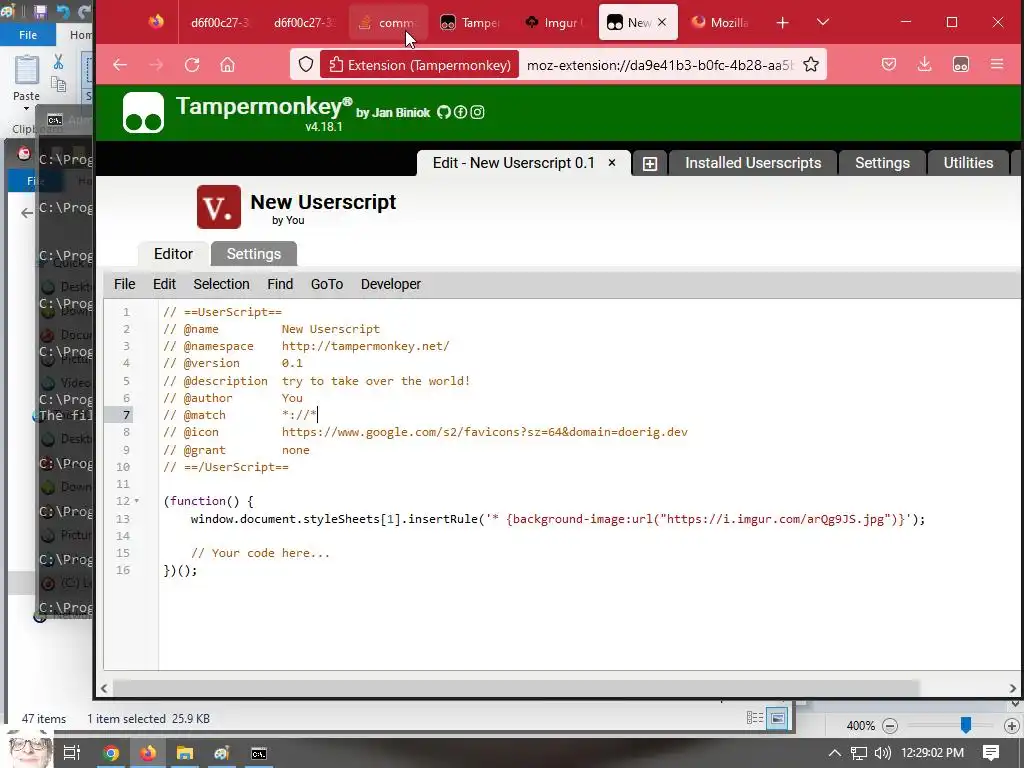The width and height of the screenshot is (1024, 768).
Task: Create a new userscript with plus tab
Action: (650, 163)
